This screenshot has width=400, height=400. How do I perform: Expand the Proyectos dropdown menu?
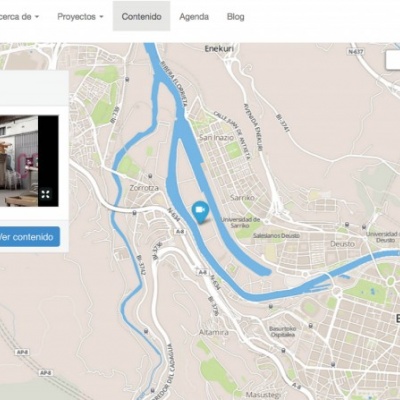tap(80, 17)
